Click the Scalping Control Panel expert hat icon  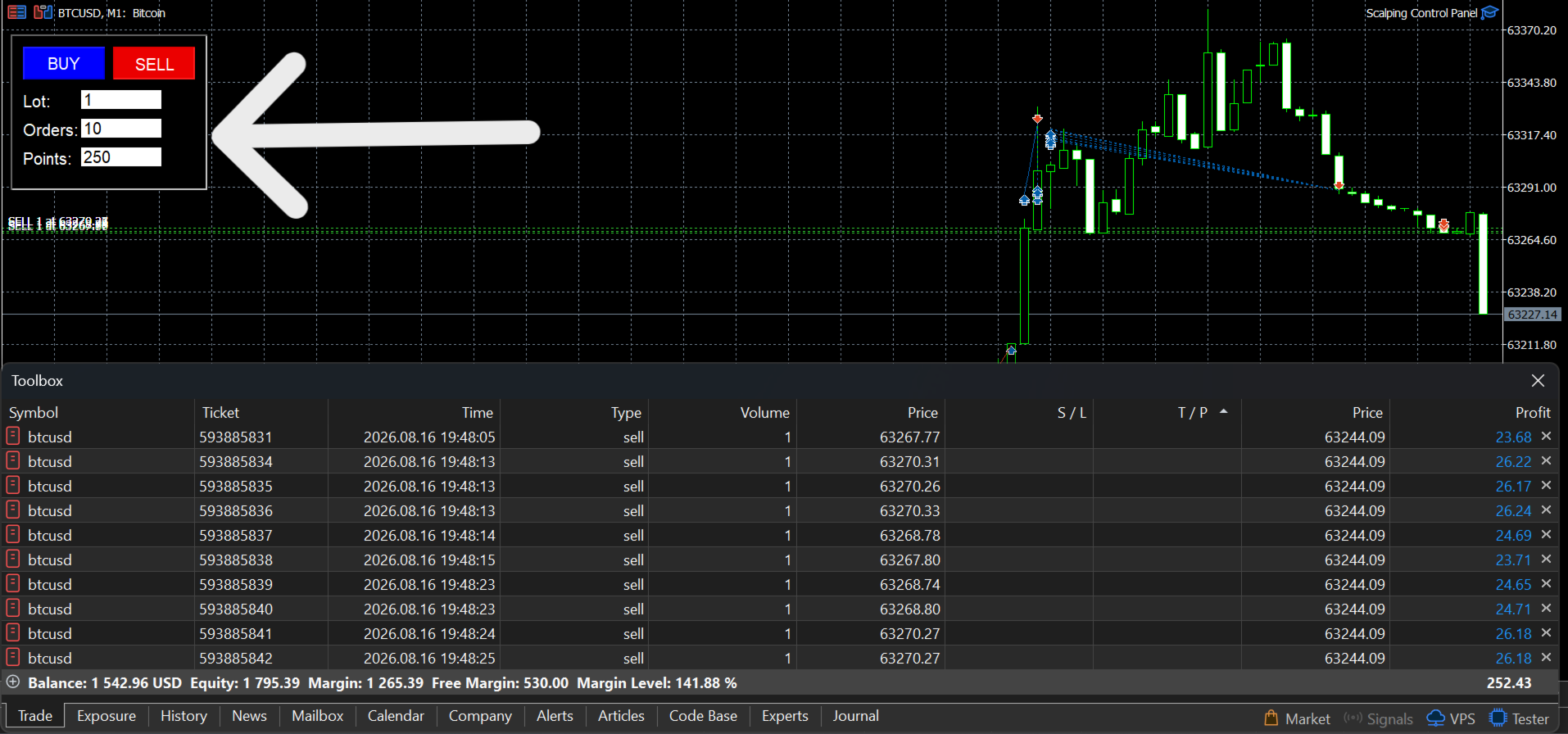point(1490,12)
